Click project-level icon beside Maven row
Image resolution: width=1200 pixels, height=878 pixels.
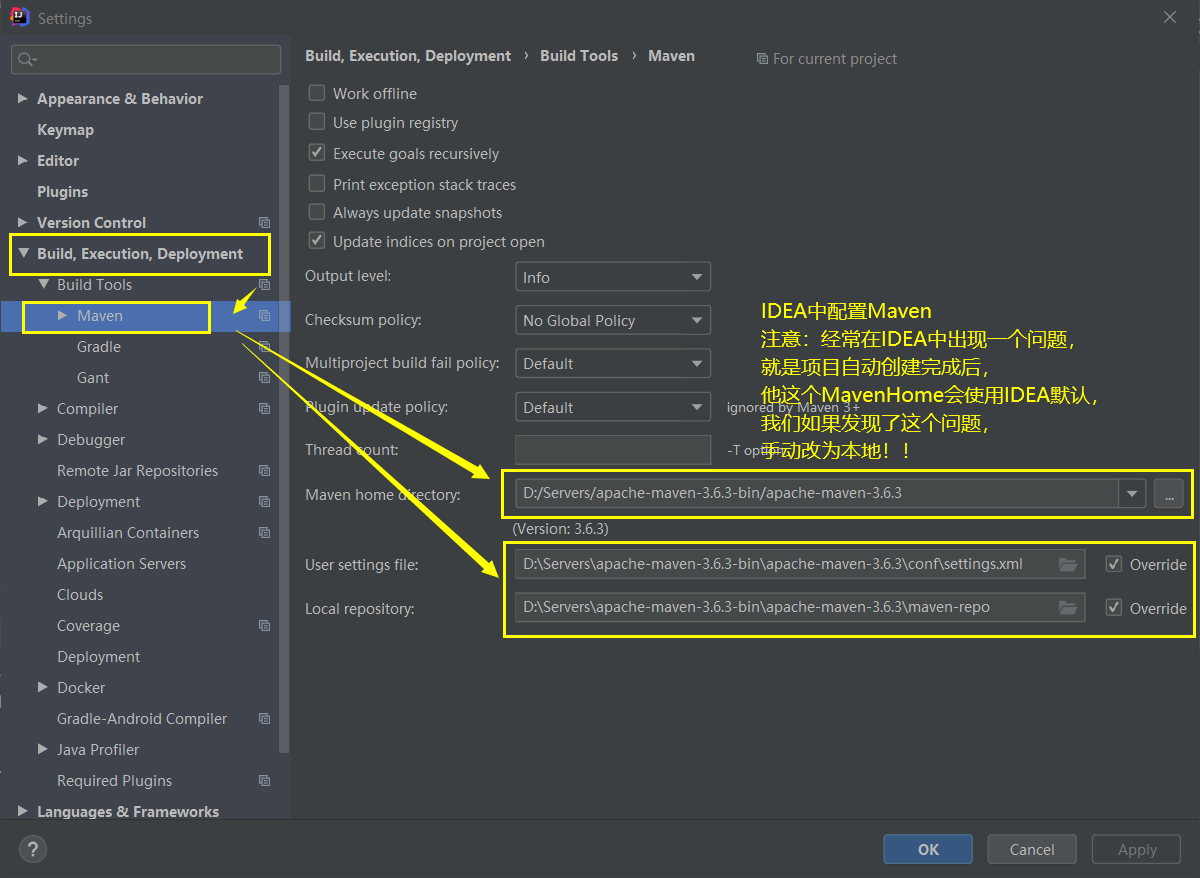coord(264,316)
